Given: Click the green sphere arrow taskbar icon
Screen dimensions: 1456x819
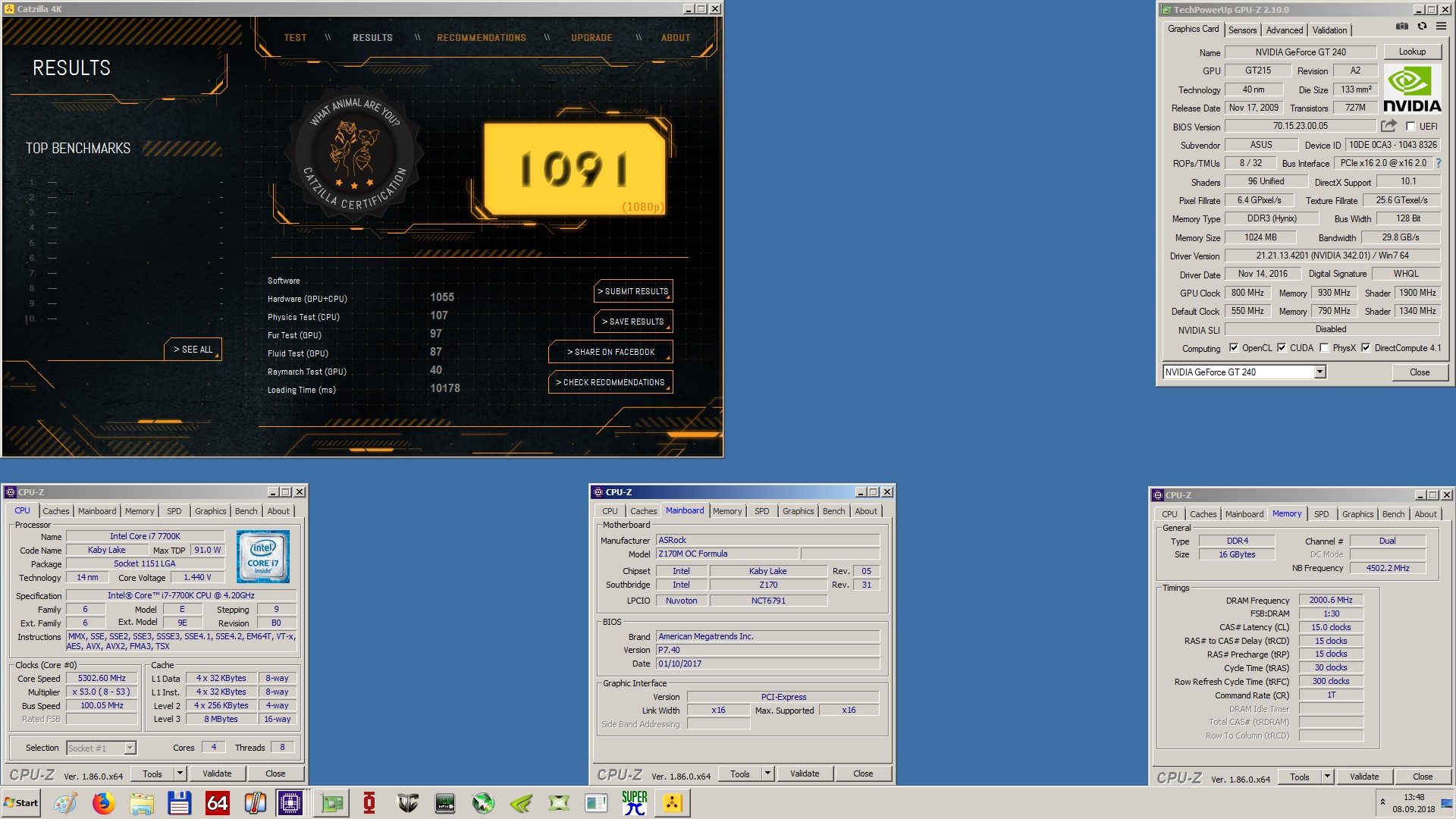Looking at the screenshot, I should click(x=483, y=803).
